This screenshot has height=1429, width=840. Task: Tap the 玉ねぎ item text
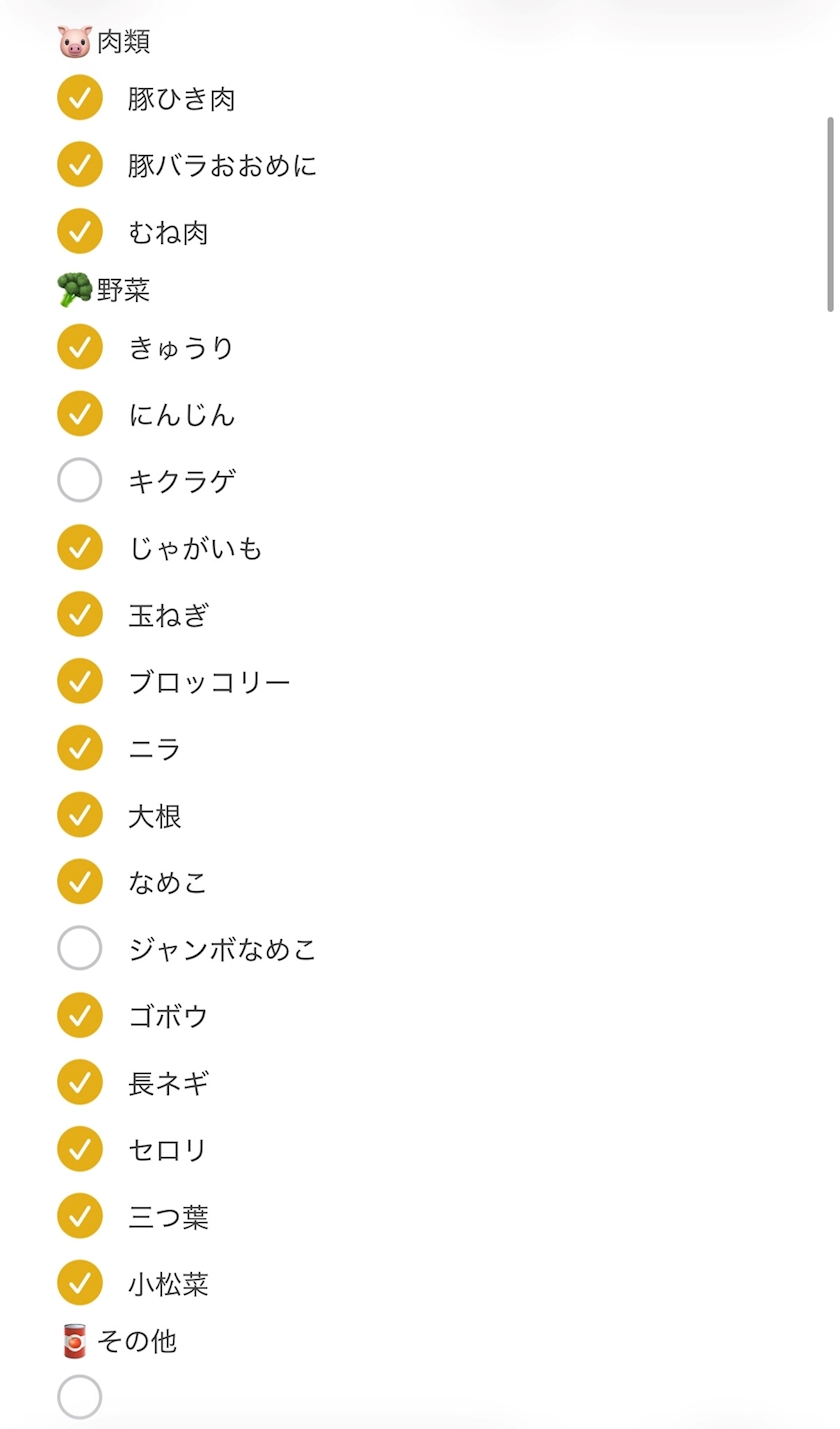pyautogui.click(x=168, y=615)
